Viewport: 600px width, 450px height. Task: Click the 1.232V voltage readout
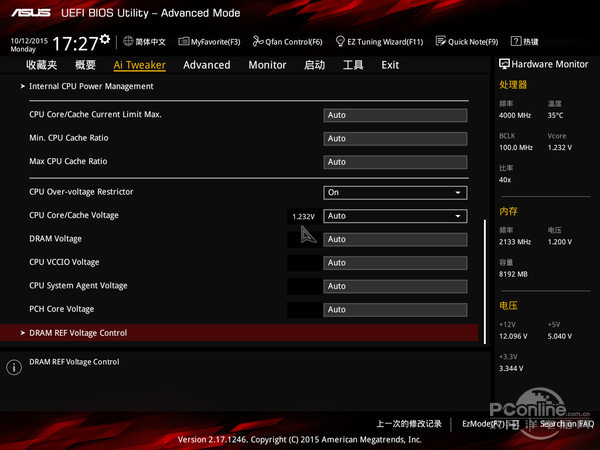click(303, 217)
